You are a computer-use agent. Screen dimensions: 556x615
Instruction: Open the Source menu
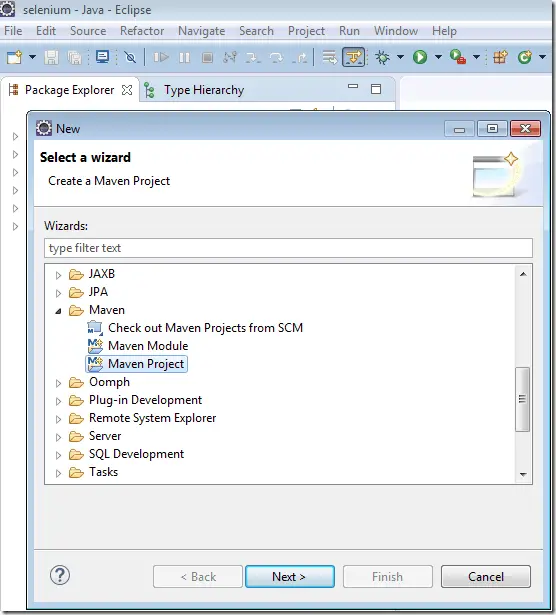click(x=88, y=31)
